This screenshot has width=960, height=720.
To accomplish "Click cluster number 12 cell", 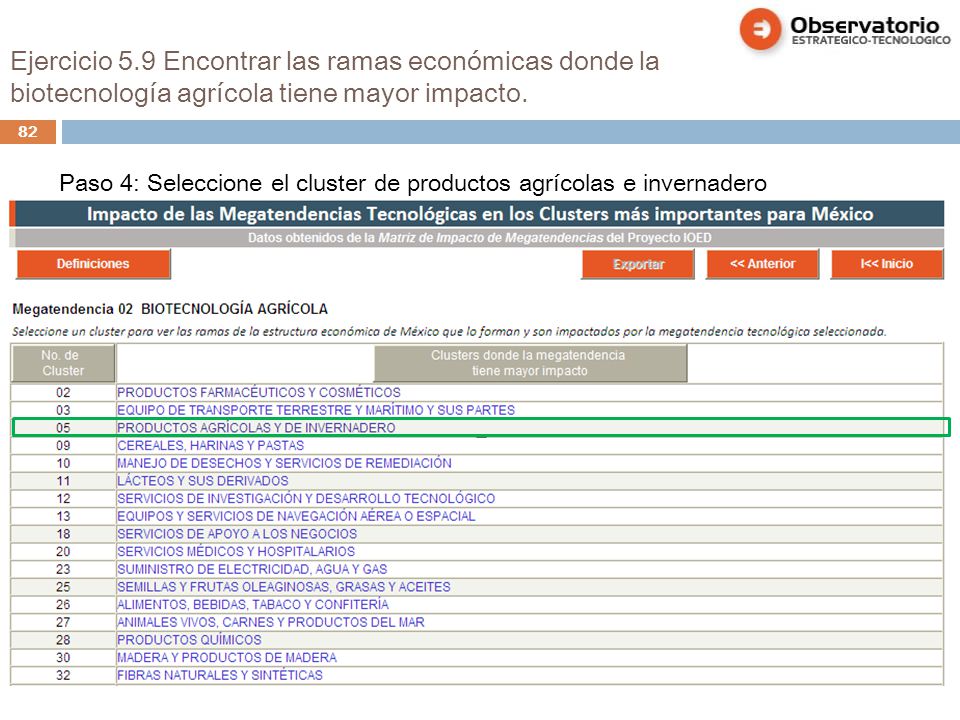I will (63, 499).
